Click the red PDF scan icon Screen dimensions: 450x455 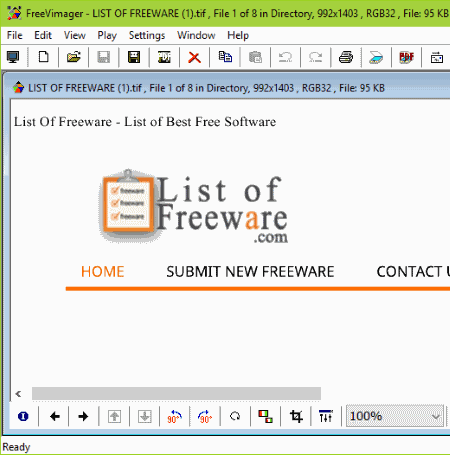coord(406,57)
